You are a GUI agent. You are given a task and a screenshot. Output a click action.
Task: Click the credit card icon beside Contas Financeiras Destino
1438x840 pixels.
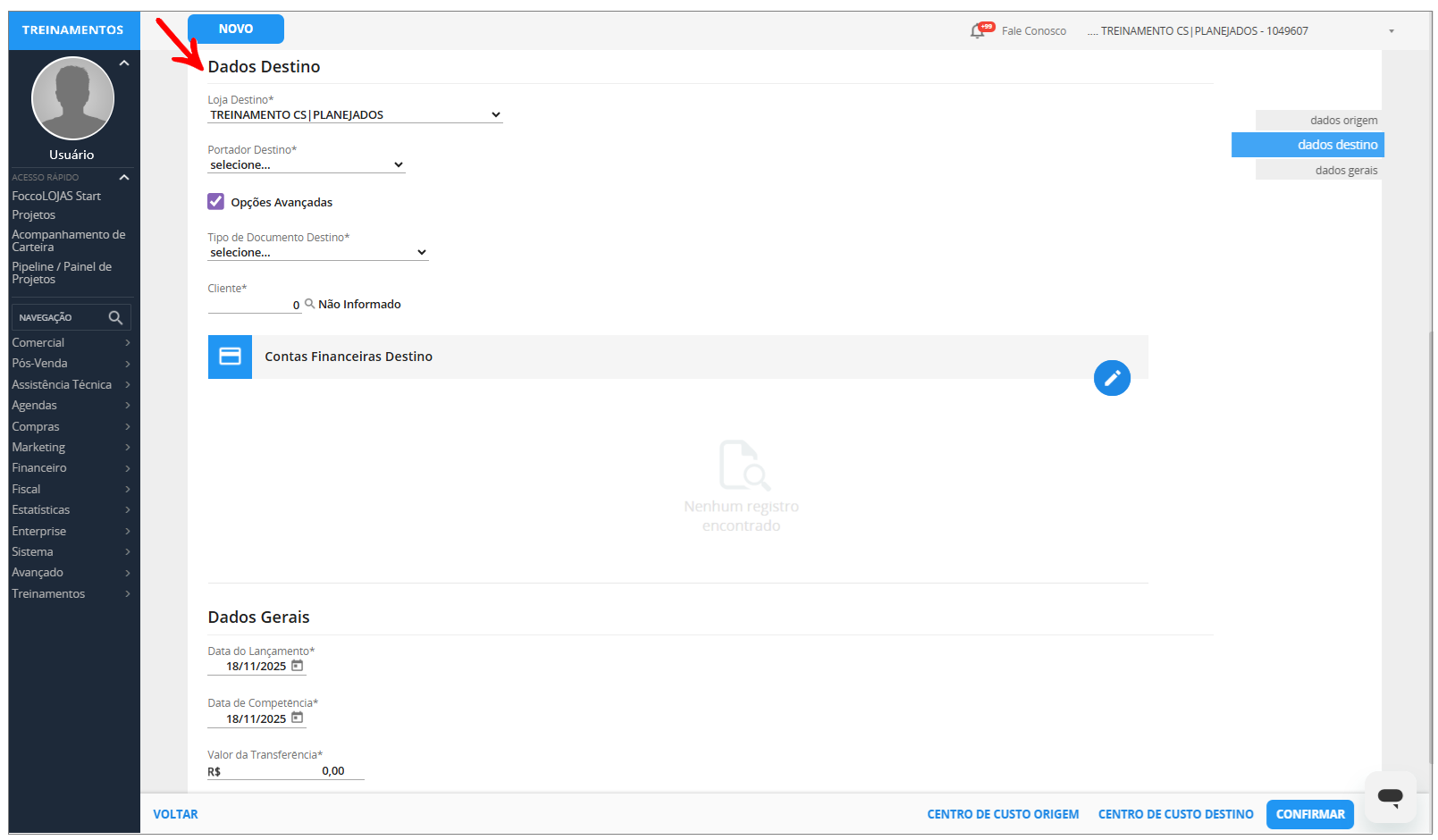tap(230, 357)
